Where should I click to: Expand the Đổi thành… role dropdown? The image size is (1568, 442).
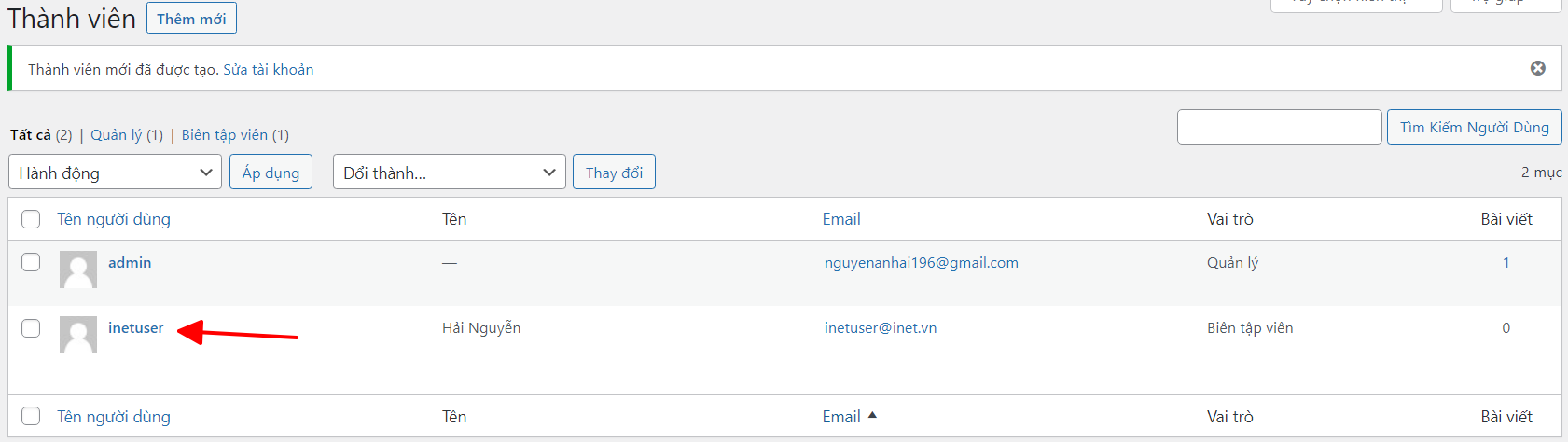click(450, 173)
